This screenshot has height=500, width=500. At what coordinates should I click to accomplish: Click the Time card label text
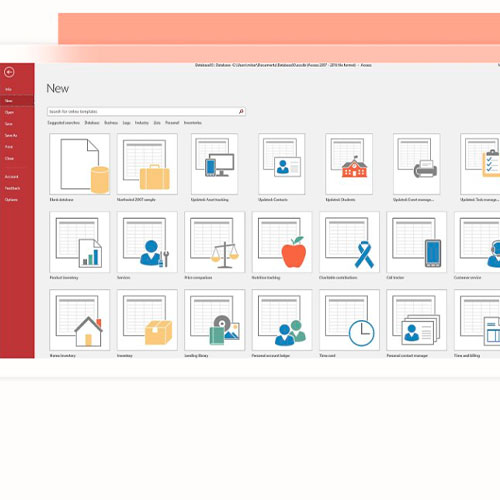327,355
